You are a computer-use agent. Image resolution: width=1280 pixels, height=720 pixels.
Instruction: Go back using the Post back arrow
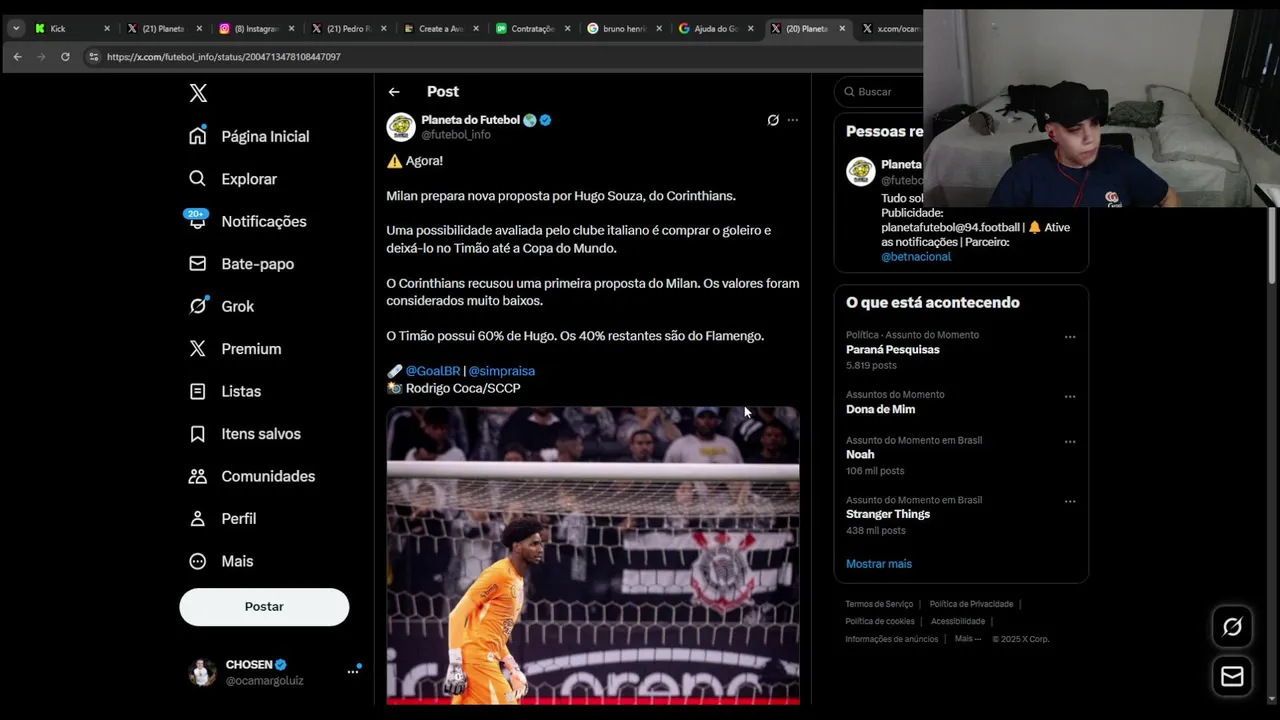point(394,91)
